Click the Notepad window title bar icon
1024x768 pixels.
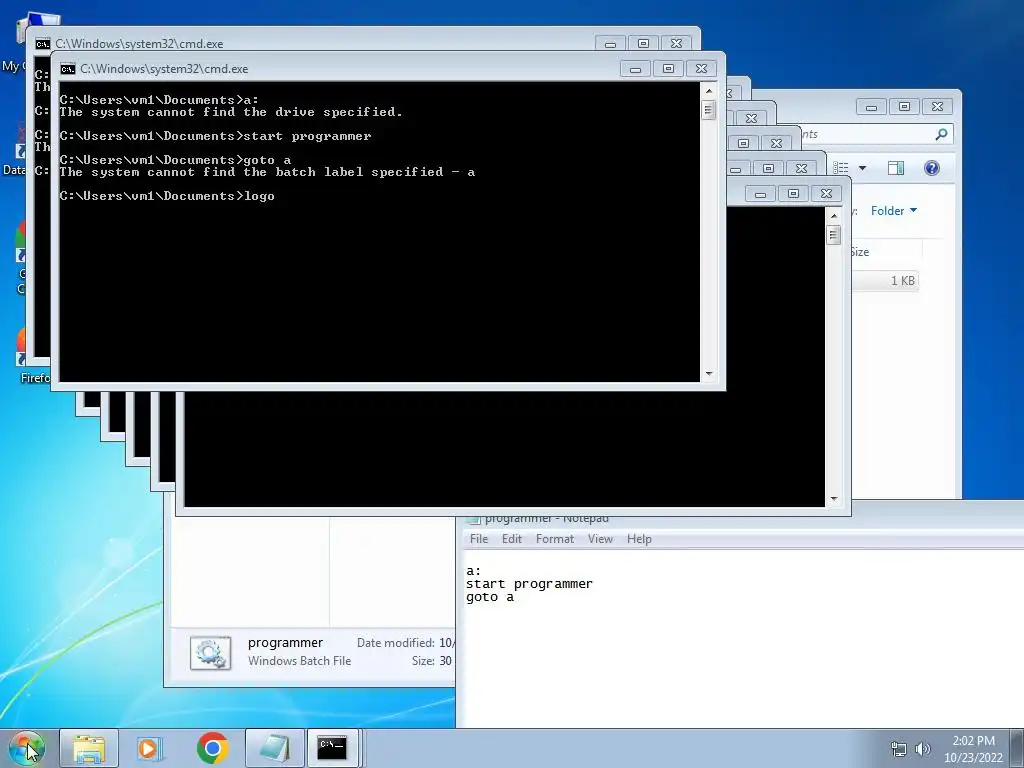[x=473, y=520]
